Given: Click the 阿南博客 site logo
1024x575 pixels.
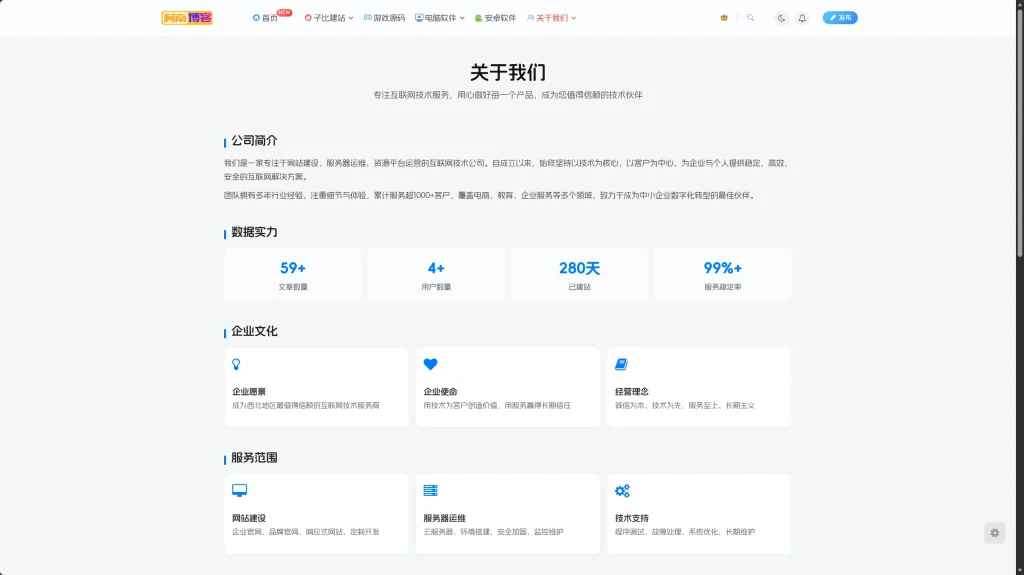Looking at the screenshot, I should pos(187,18).
